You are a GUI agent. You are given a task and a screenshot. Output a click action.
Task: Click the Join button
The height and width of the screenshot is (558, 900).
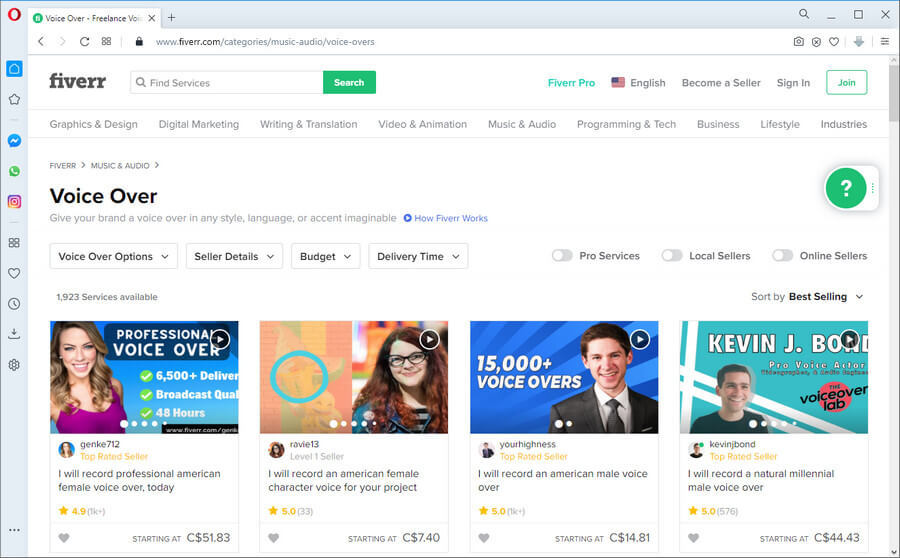click(x=847, y=82)
